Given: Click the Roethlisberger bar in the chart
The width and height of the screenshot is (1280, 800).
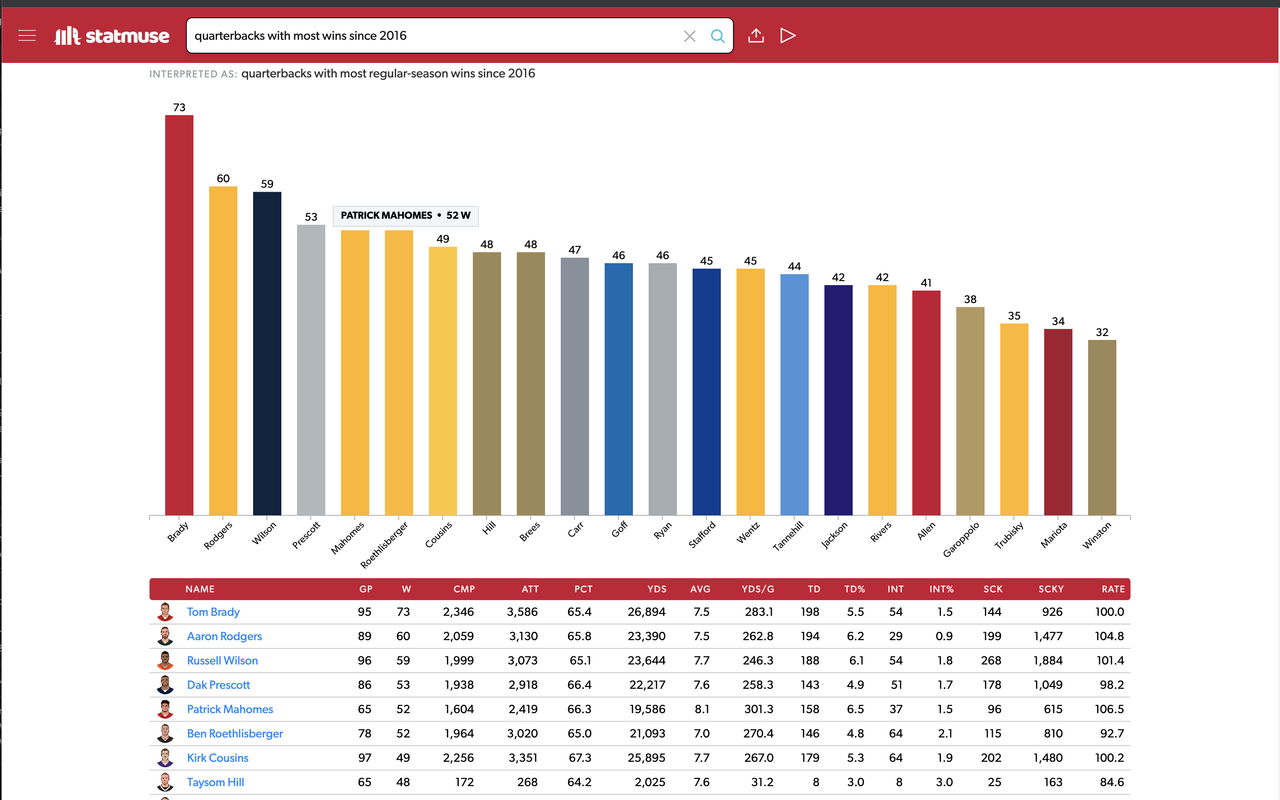Looking at the screenshot, I should 399,373.
